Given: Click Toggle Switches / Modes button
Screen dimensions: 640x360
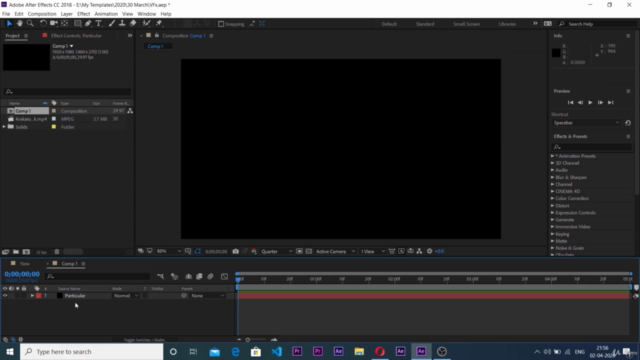Looking at the screenshot, I should (x=144, y=340).
